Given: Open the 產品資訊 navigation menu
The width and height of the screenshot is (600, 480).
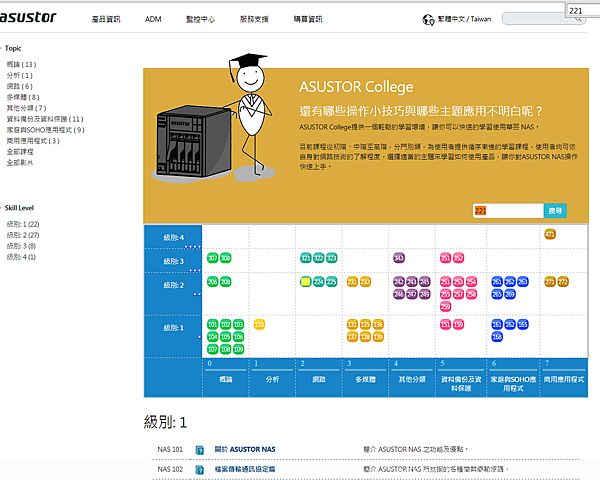Looking at the screenshot, I should point(106,19).
